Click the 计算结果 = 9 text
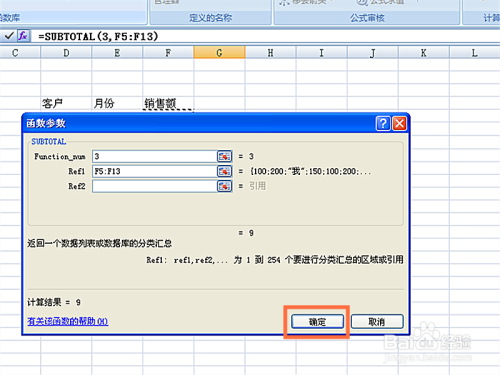 click(x=54, y=302)
